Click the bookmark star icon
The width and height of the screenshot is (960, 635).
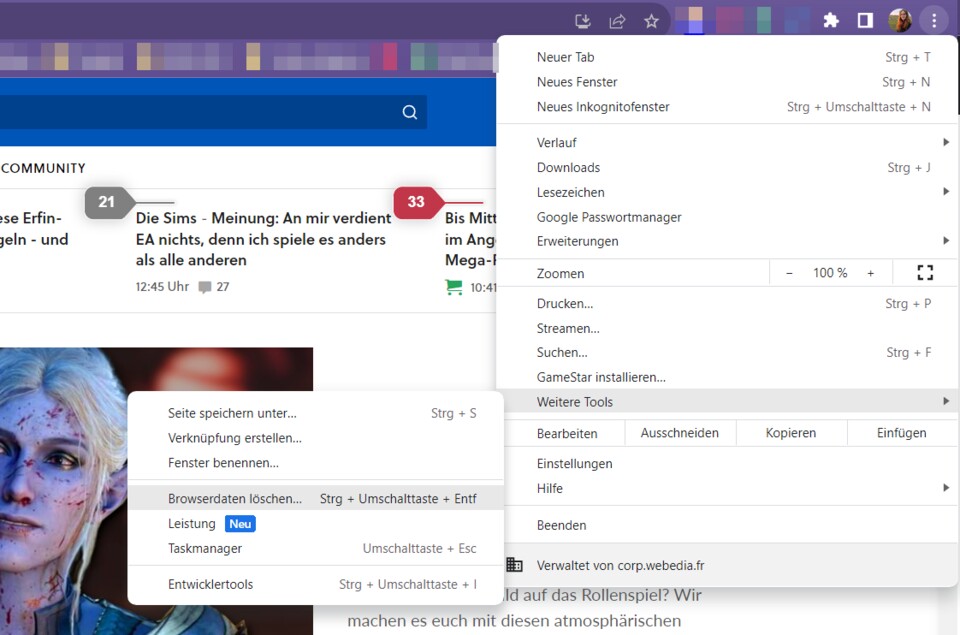[x=651, y=21]
